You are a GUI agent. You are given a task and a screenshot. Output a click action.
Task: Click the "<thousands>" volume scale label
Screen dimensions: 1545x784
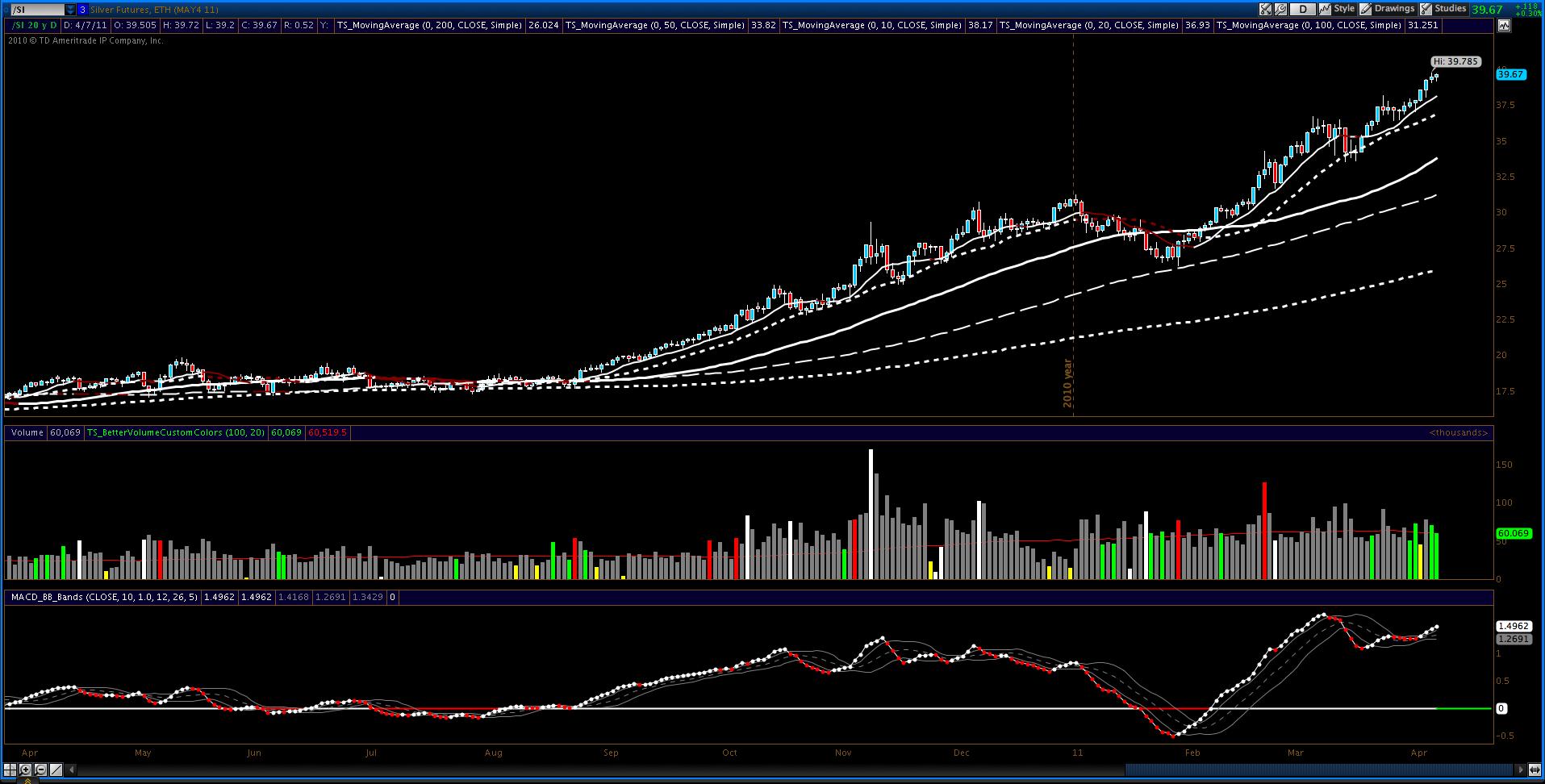pos(1459,433)
